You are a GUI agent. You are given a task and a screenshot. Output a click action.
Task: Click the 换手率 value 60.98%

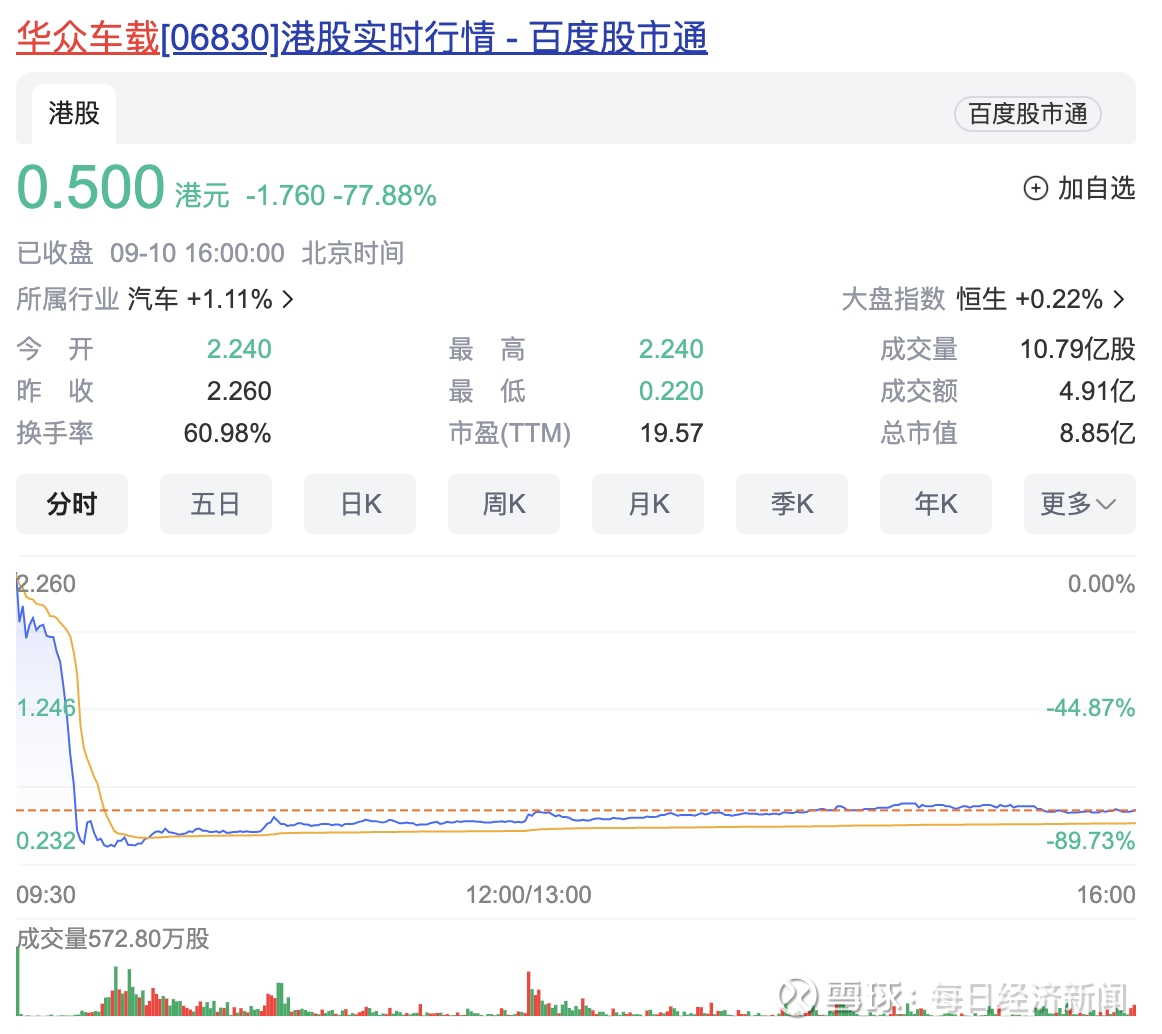coord(228,433)
